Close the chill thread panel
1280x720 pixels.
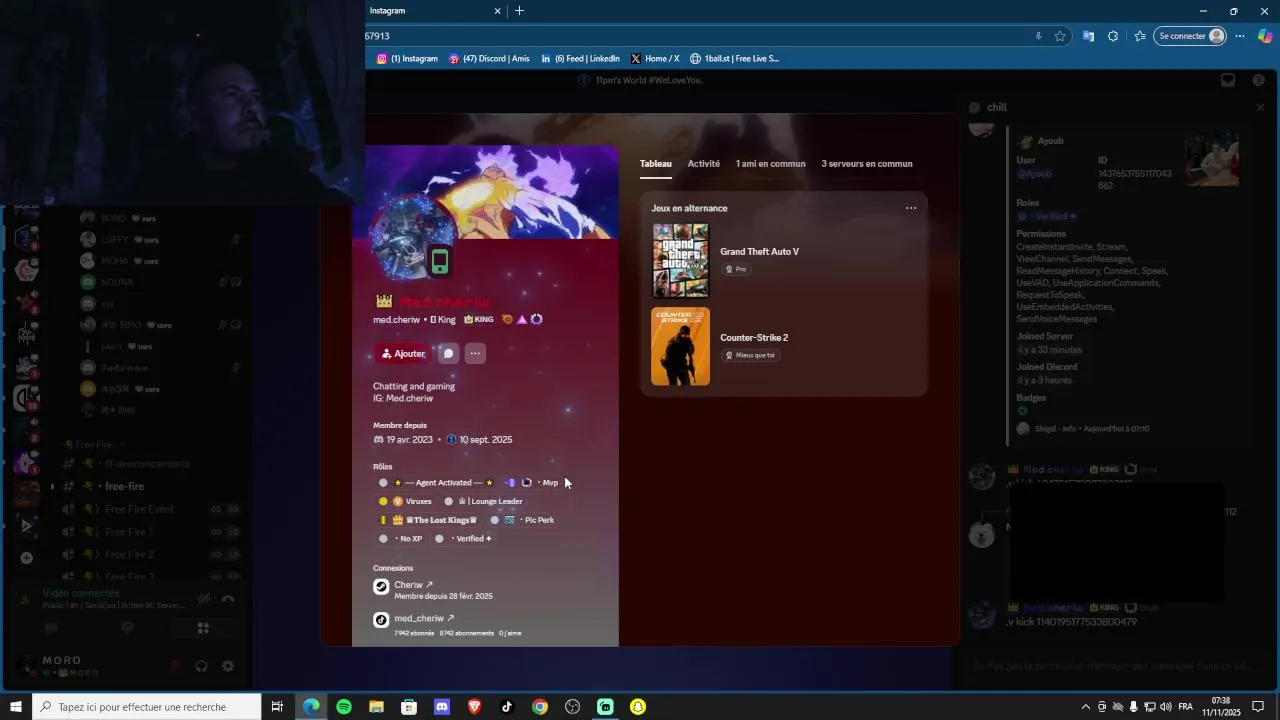click(x=1260, y=107)
